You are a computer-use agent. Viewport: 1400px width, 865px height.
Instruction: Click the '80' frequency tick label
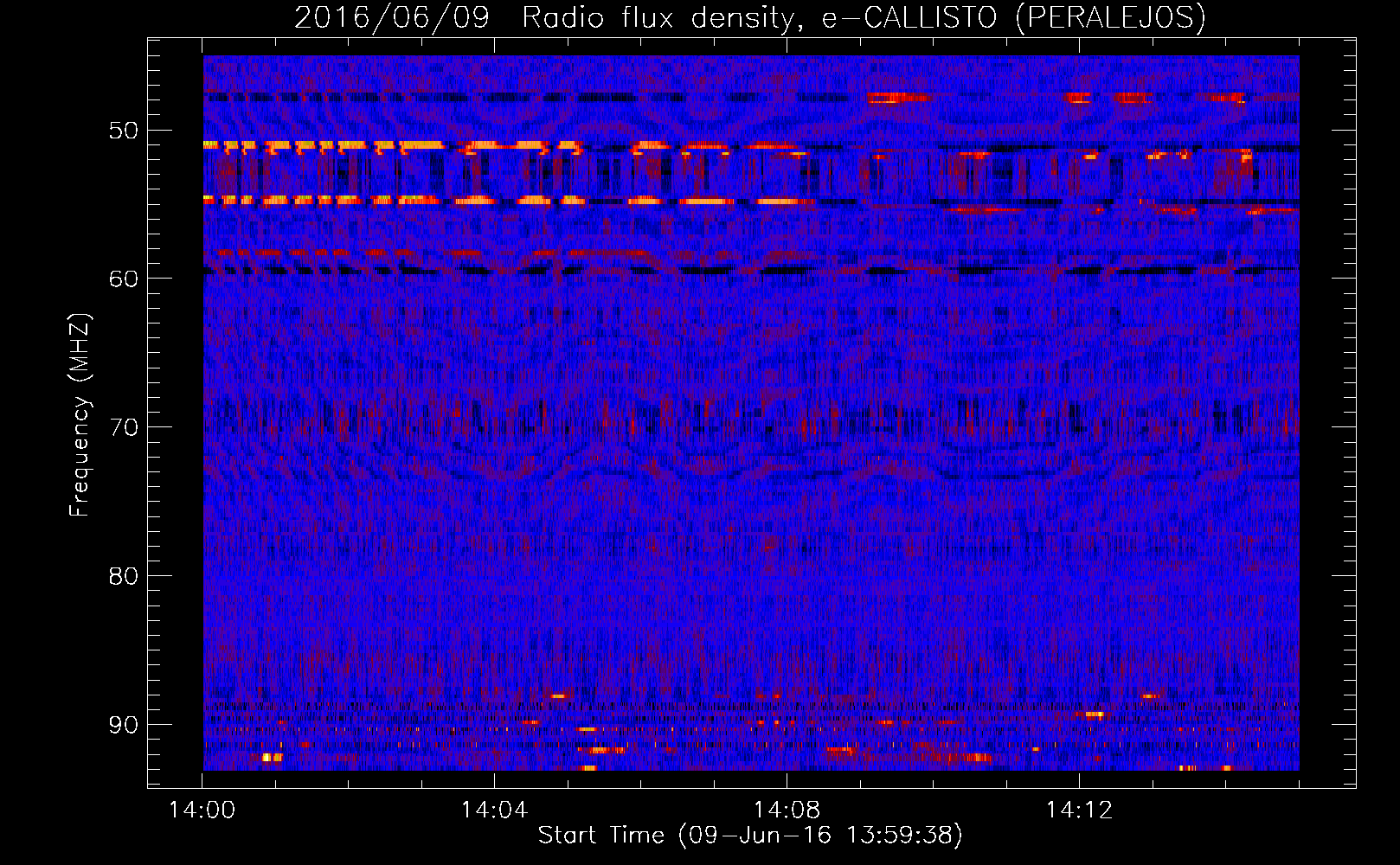(x=123, y=576)
